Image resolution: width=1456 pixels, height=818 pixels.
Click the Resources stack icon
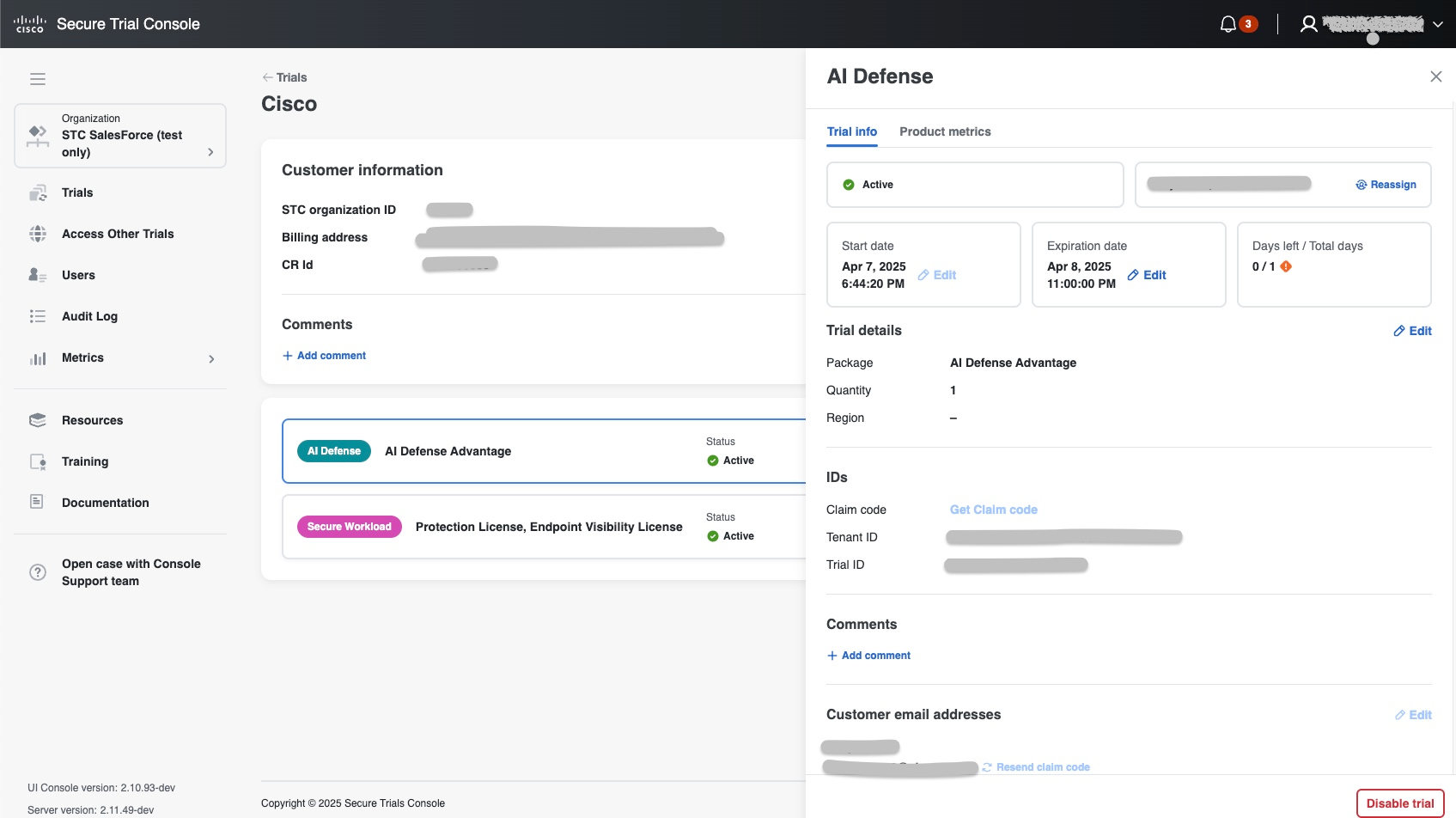coord(38,420)
